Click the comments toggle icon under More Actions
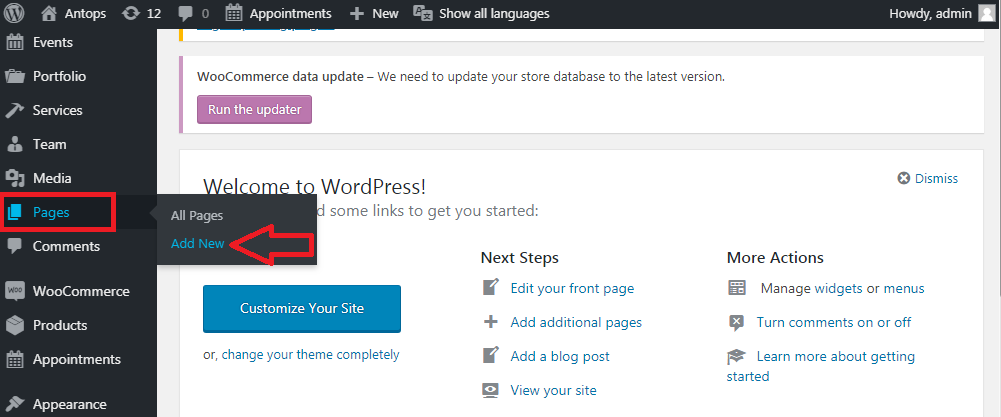This screenshot has width=1001, height=417. (x=737, y=322)
